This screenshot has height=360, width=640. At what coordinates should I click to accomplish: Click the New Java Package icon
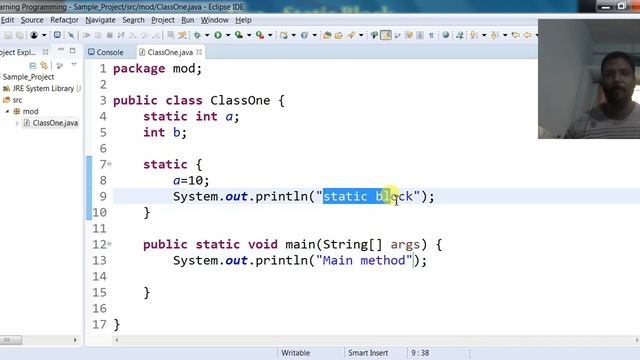(283, 36)
